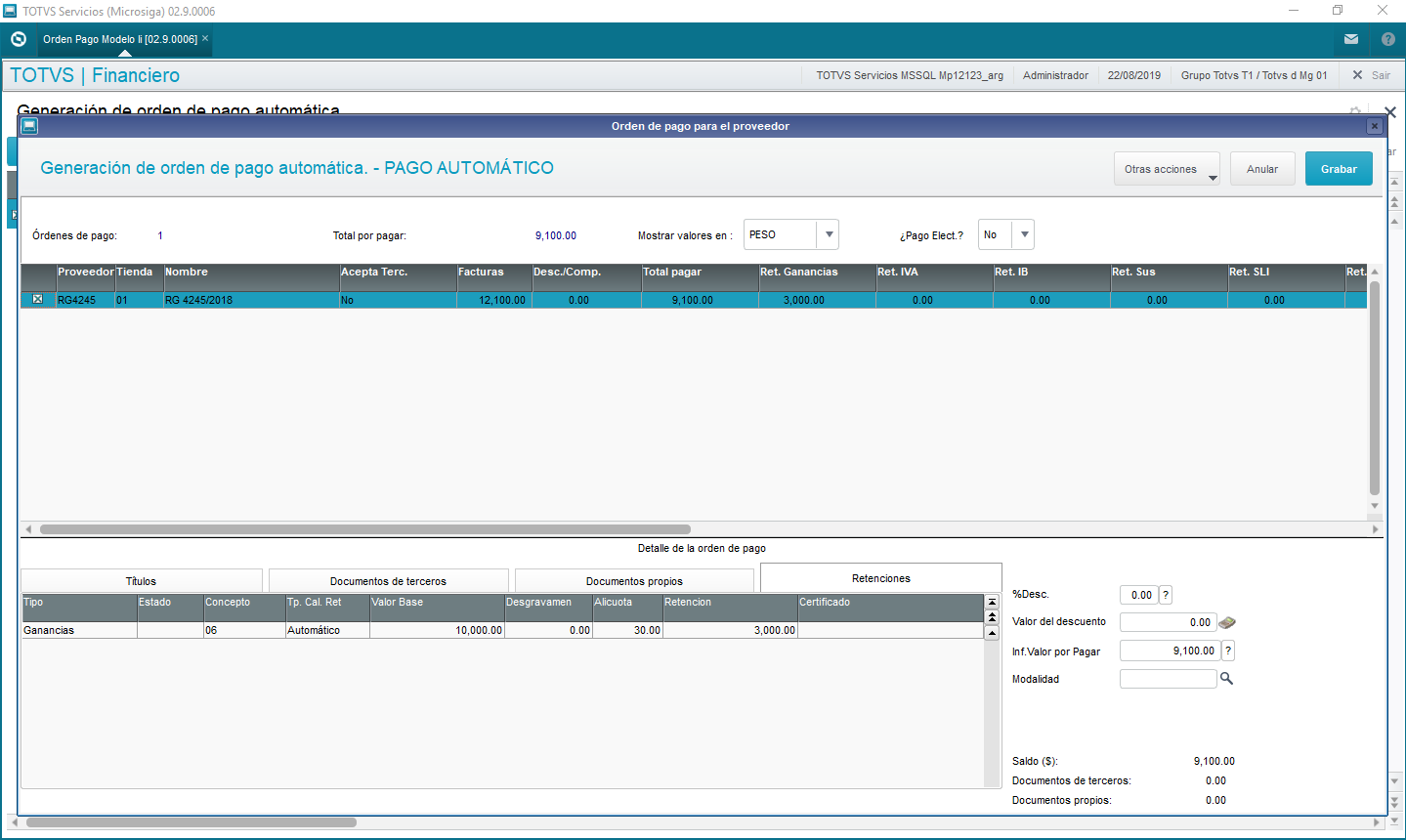Viewport: 1406px width, 840px height.
Task: Click the single-up arrow of the Retenciones grid
Action: (993, 632)
